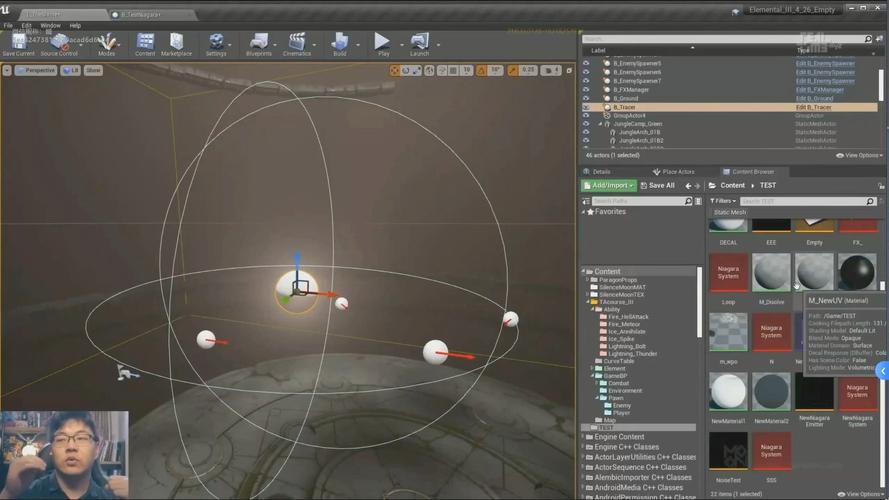Open the Window menu

coord(50,26)
